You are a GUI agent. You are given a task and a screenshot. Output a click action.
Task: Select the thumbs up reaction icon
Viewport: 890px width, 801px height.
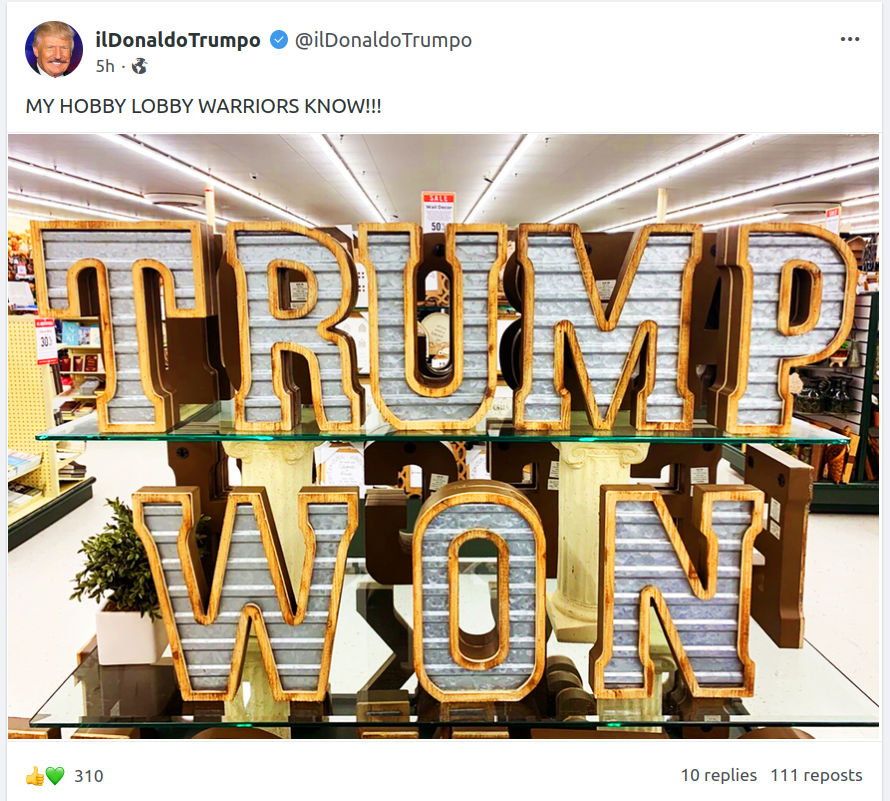(35, 775)
